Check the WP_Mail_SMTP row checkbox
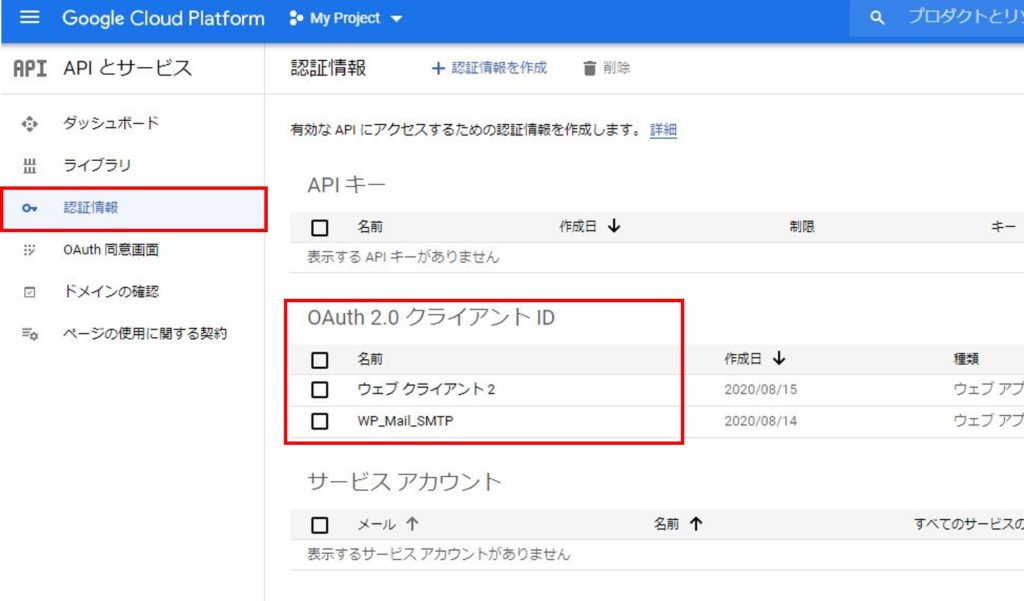Image resolution: width=1024 pixels, height=601 pixels. (x=319, y=421)
